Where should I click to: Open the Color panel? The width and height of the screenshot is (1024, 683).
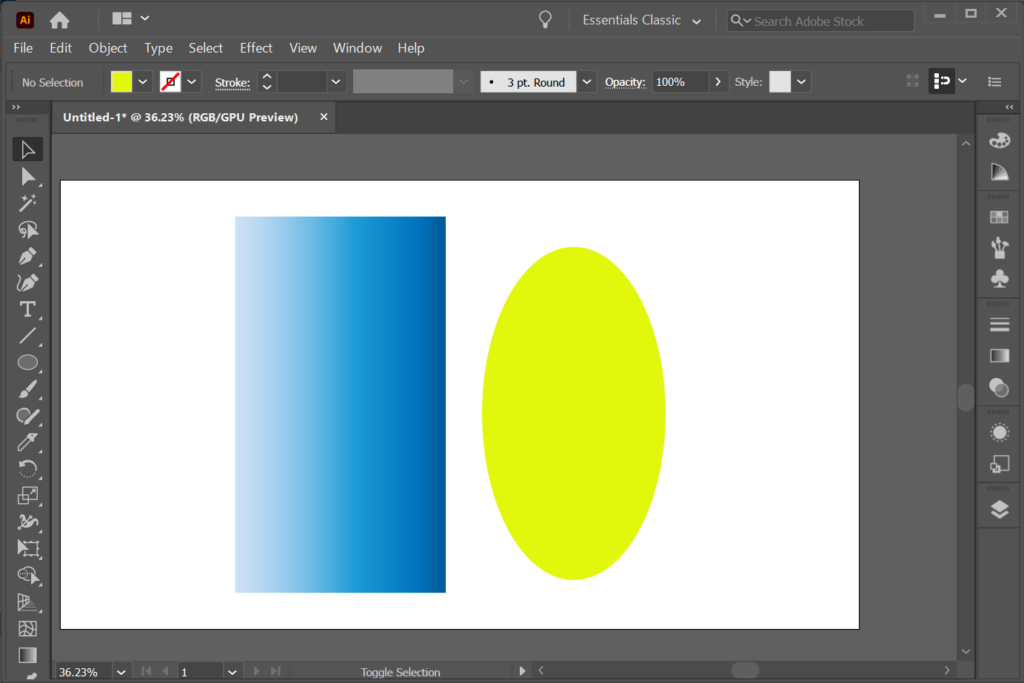[998, 139]
